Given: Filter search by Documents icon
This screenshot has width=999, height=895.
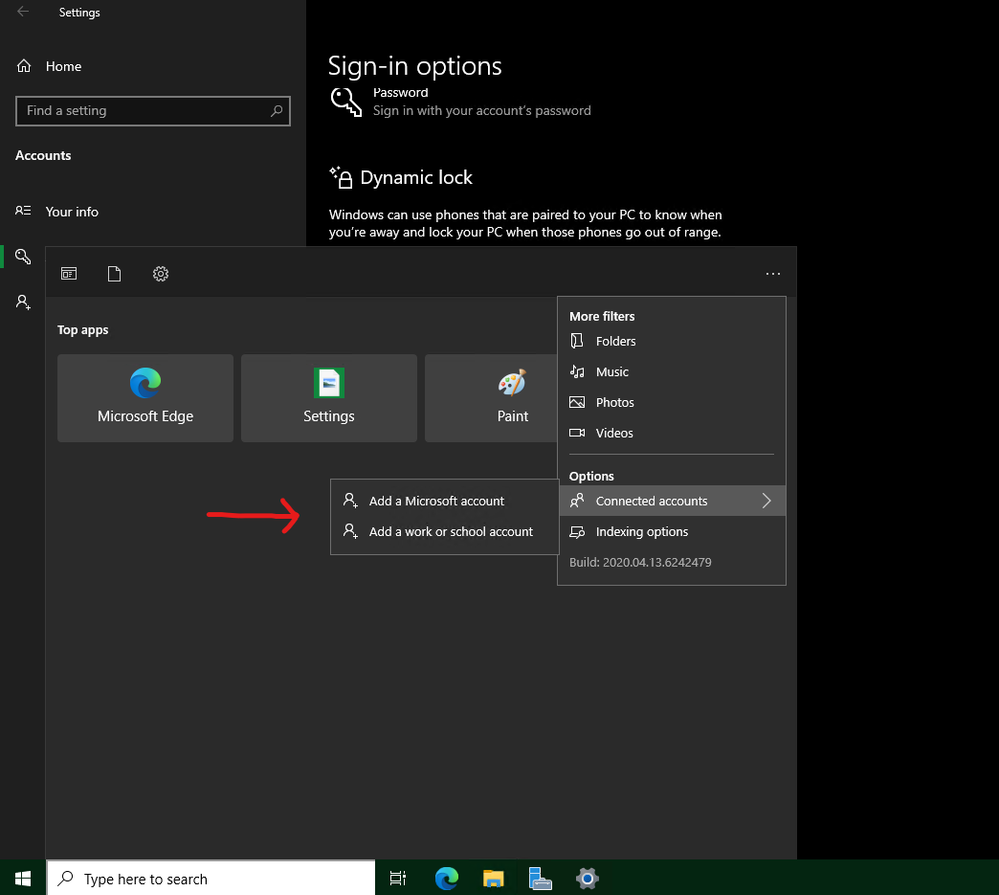Looking at the screenshot, I should click(114, 274).
